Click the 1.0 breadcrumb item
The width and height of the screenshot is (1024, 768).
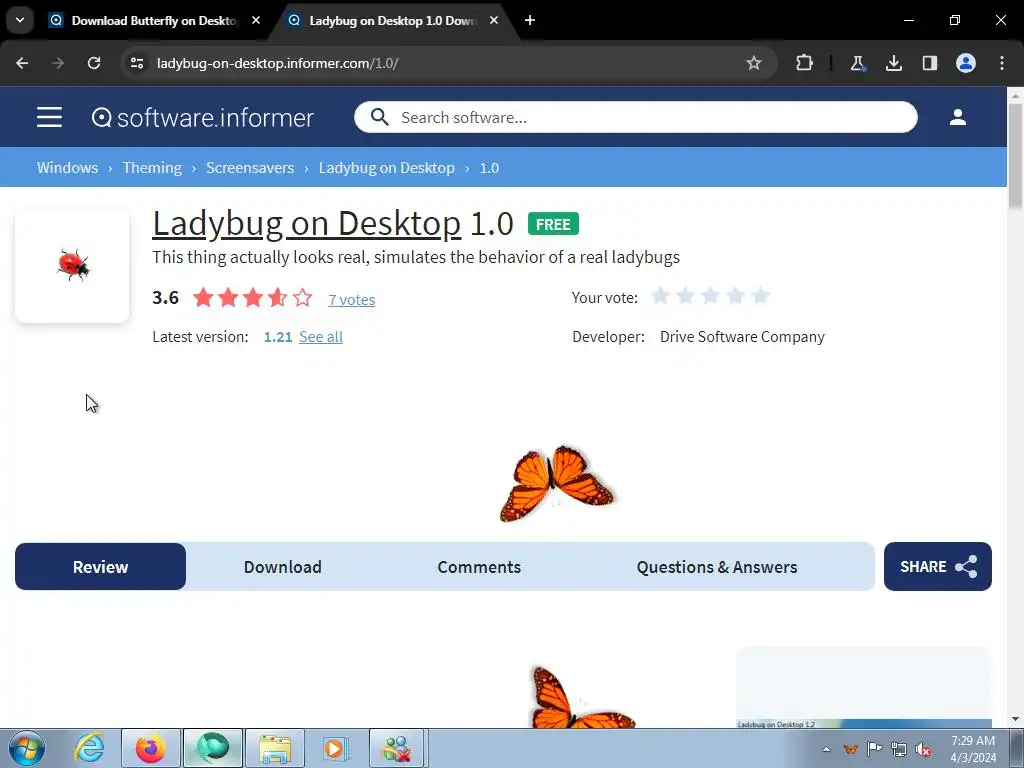tap(489, 168)
